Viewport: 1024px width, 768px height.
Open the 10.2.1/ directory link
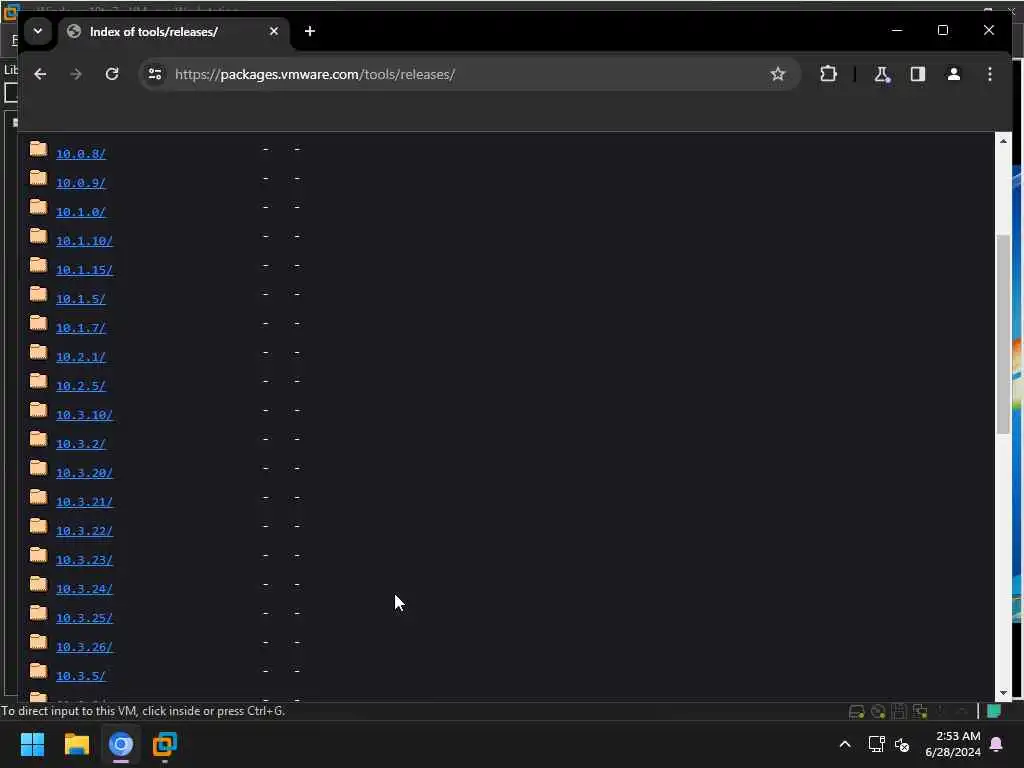click(80, 357)
